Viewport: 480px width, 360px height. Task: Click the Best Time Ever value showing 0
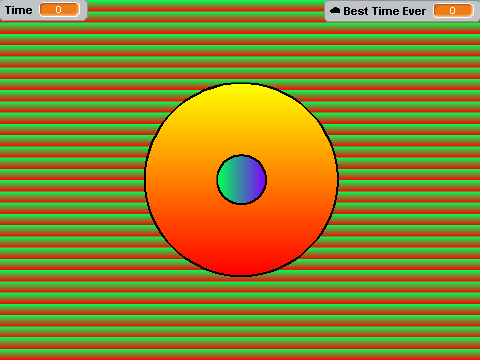[453, 11]
